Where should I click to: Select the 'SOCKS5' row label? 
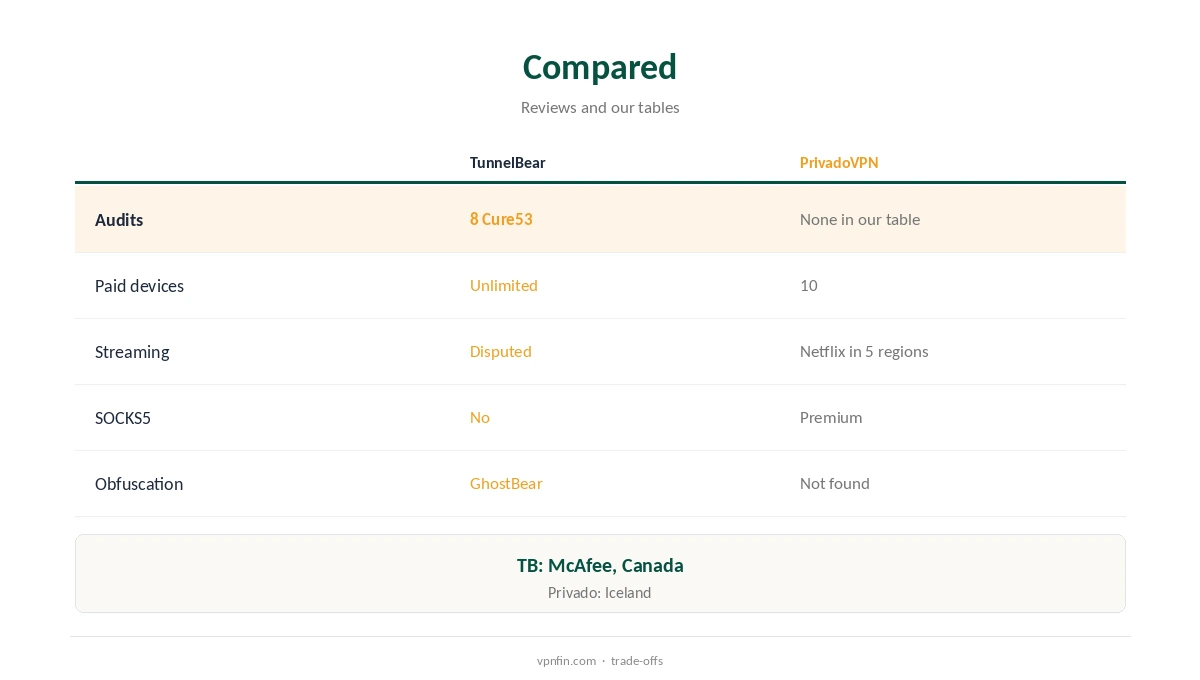pyautogui.click(x=123, y=418)
